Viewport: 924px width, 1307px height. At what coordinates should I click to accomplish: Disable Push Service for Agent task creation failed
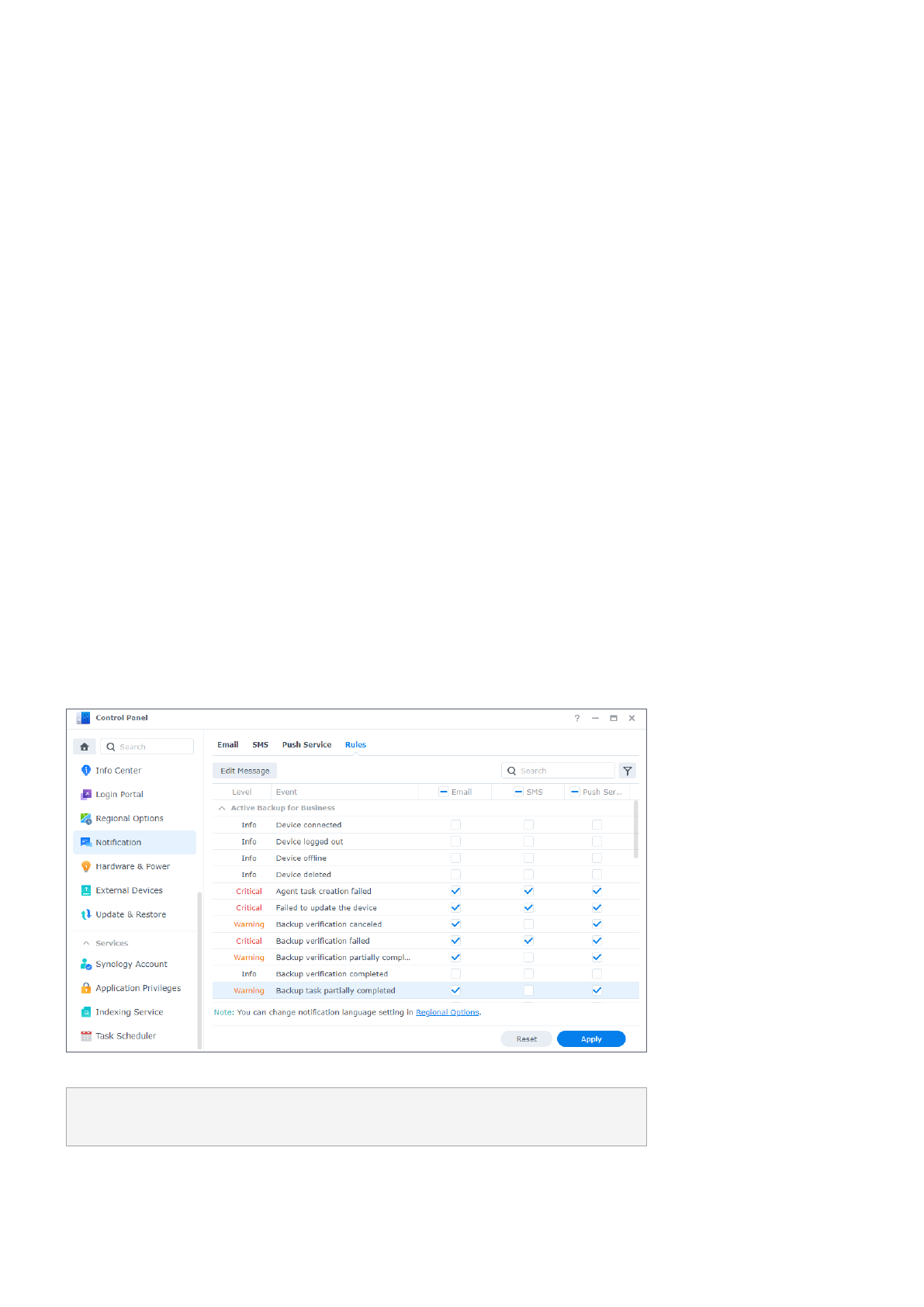(x=597, y=891)
